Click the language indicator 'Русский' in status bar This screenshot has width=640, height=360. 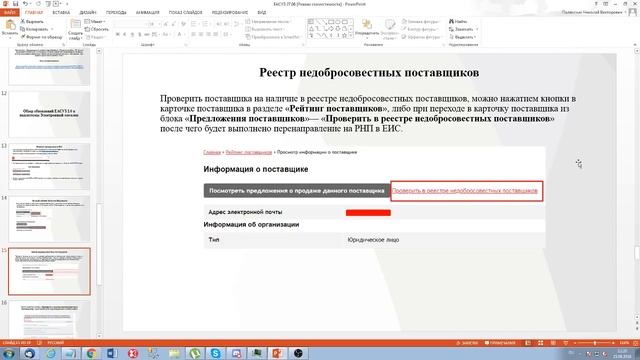click(56, 343)
